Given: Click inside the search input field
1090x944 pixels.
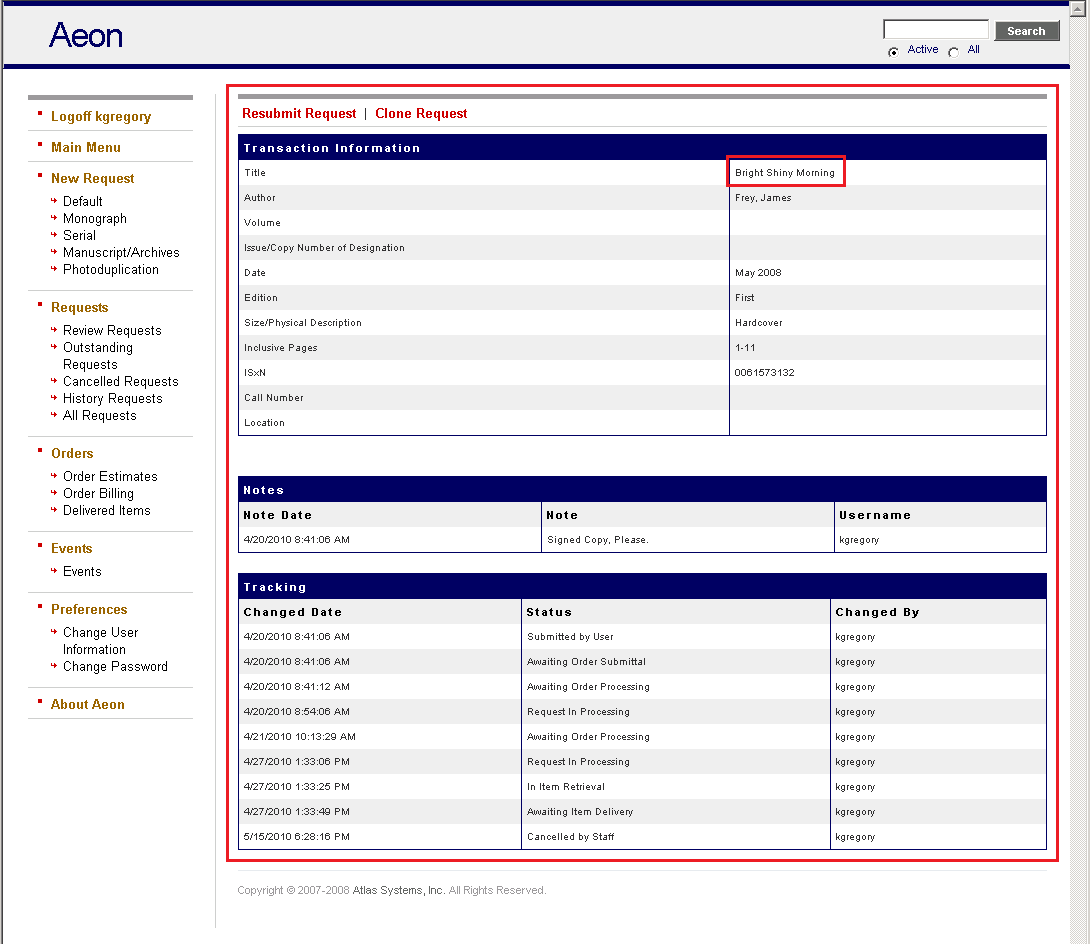Looking at the screenshot, I should pyautogui.click(x=934, y=29).
